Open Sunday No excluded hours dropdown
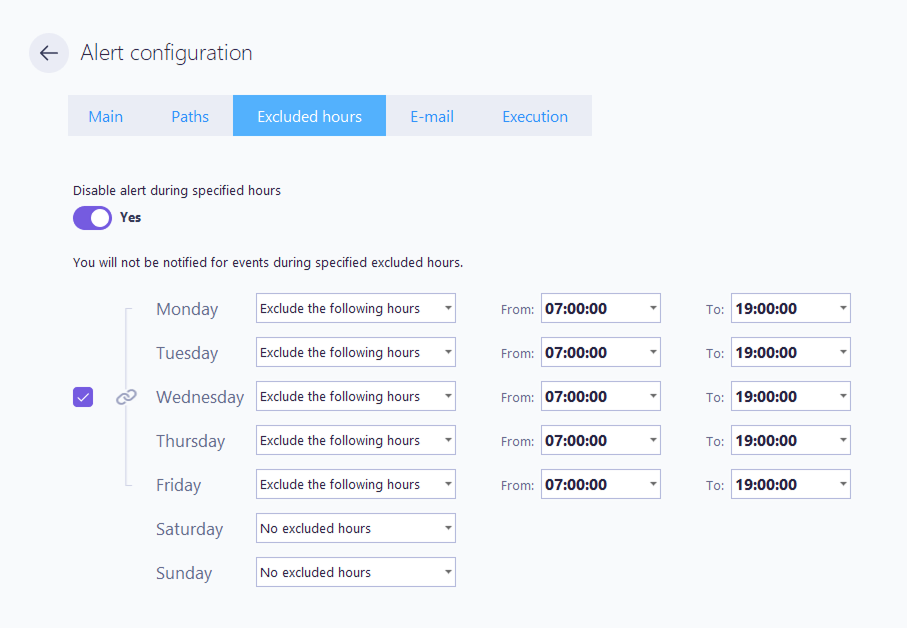The width and height of the screenshot is (907, 628). 356,572
